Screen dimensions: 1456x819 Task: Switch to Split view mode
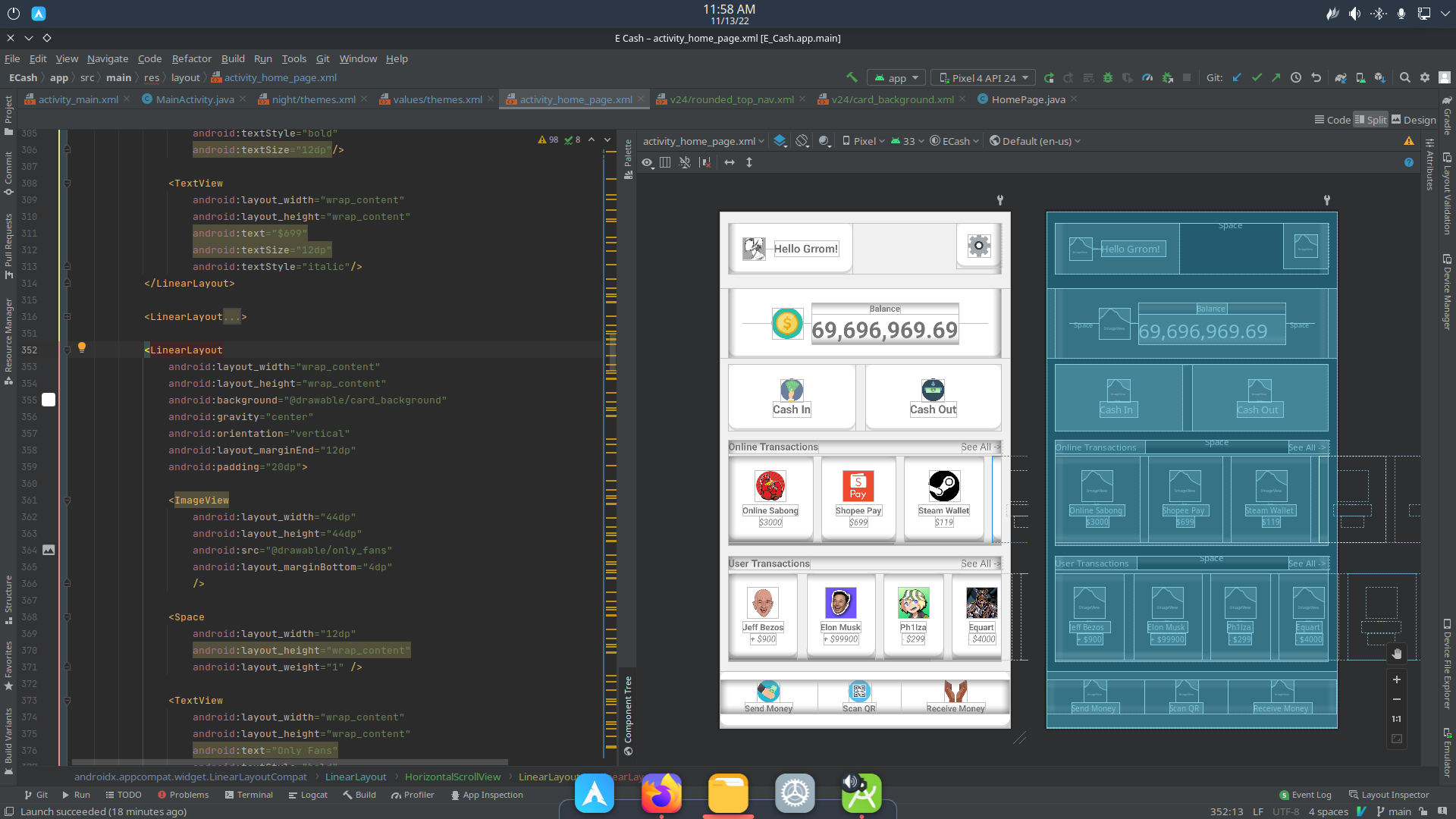click(x=1371, y=120)
